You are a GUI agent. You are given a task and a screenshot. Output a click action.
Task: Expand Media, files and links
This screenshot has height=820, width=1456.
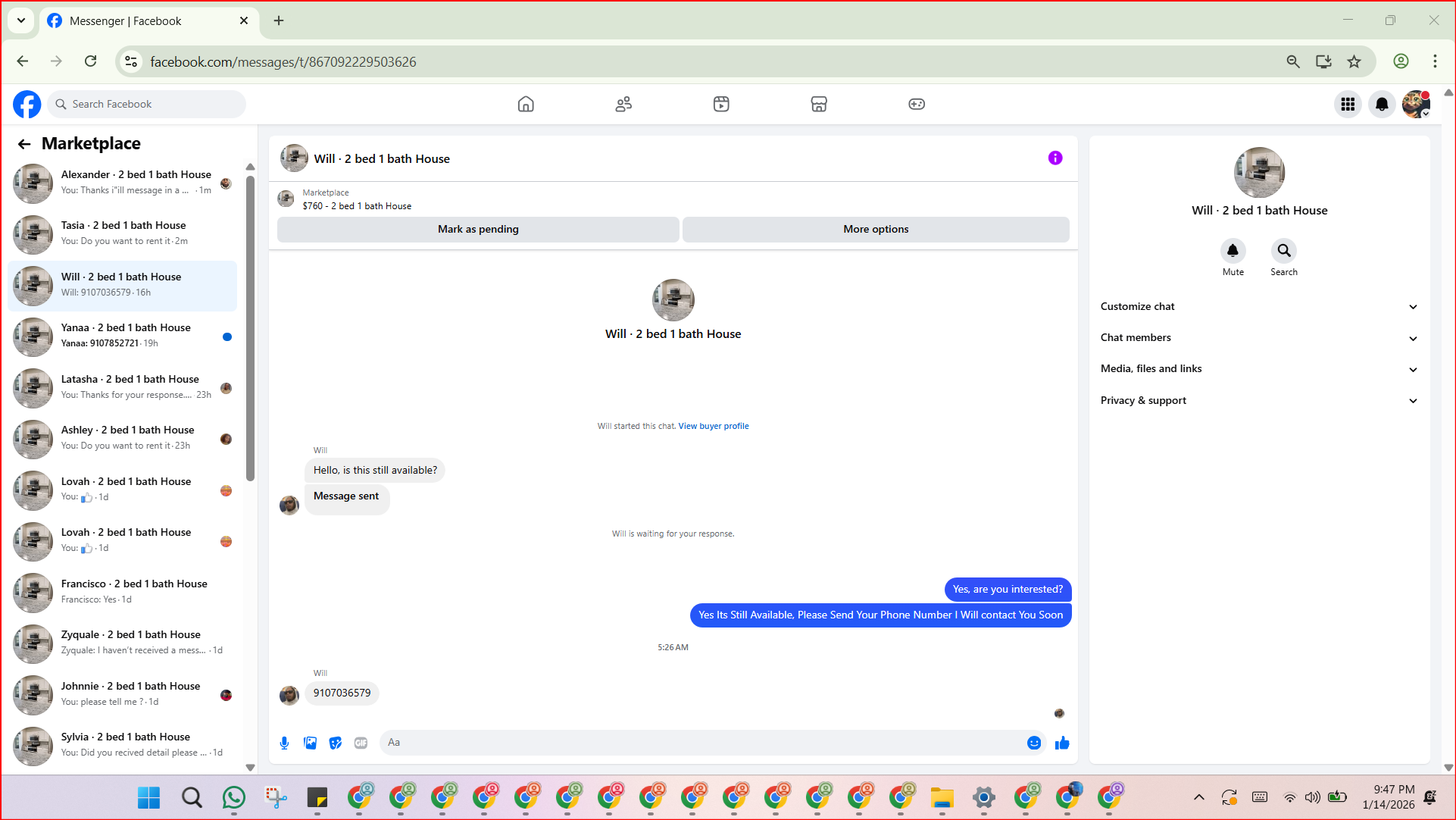[x=1258, y=369]
